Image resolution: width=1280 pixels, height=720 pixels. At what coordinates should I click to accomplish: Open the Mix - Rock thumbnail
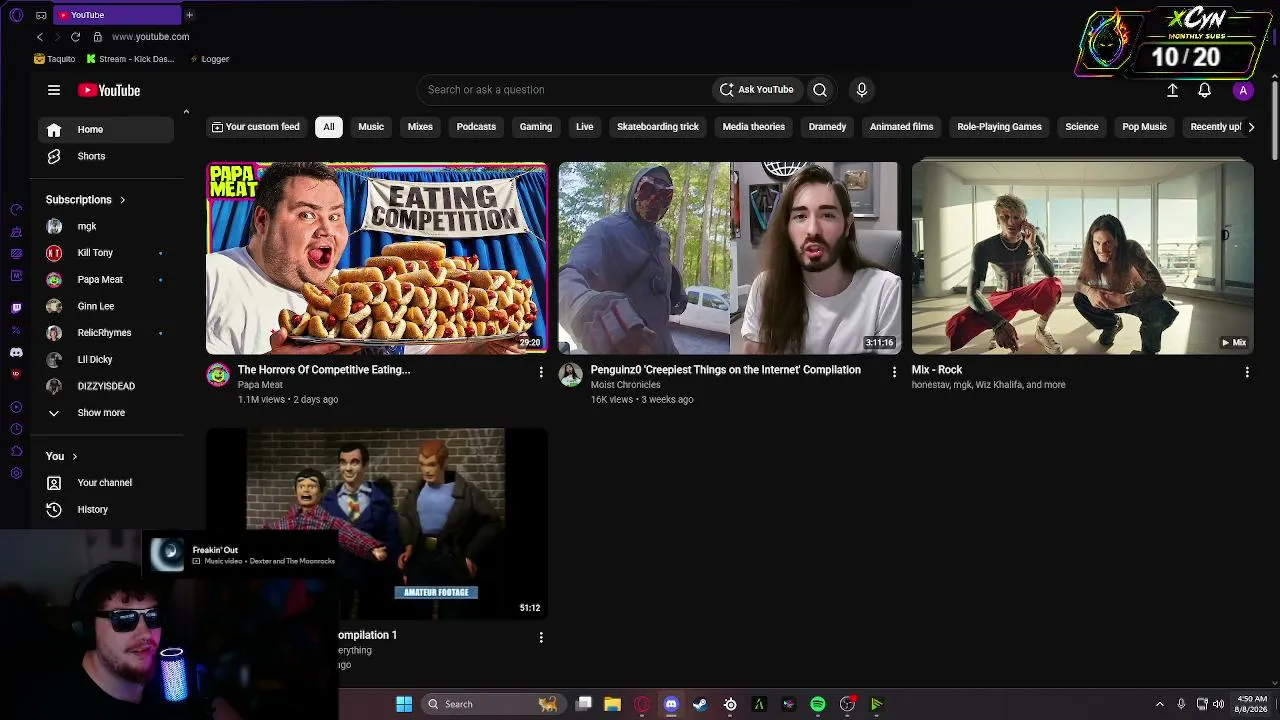tap(1082, 258)
